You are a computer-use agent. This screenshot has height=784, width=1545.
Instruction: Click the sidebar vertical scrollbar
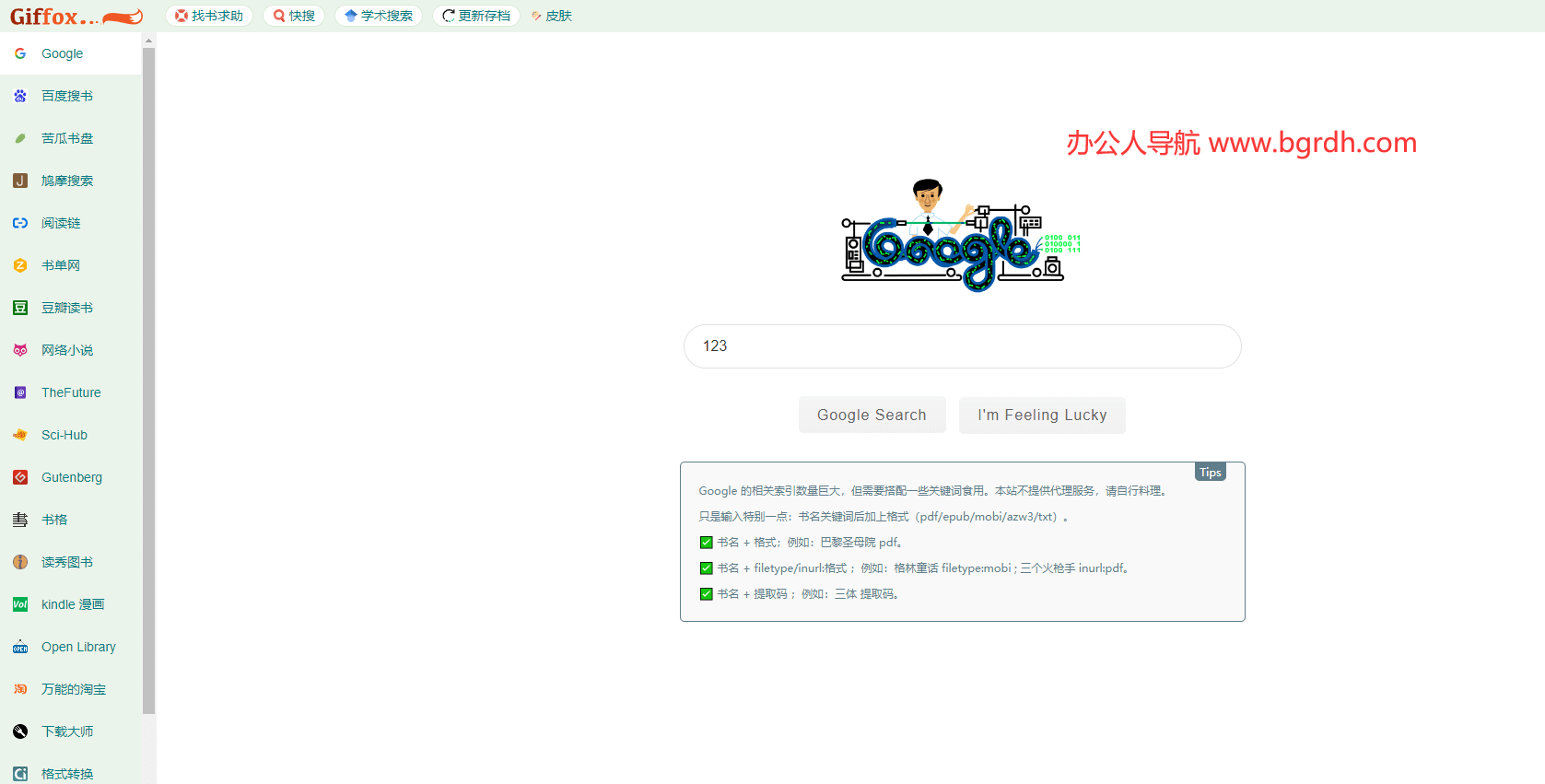[x=149, y=380]
